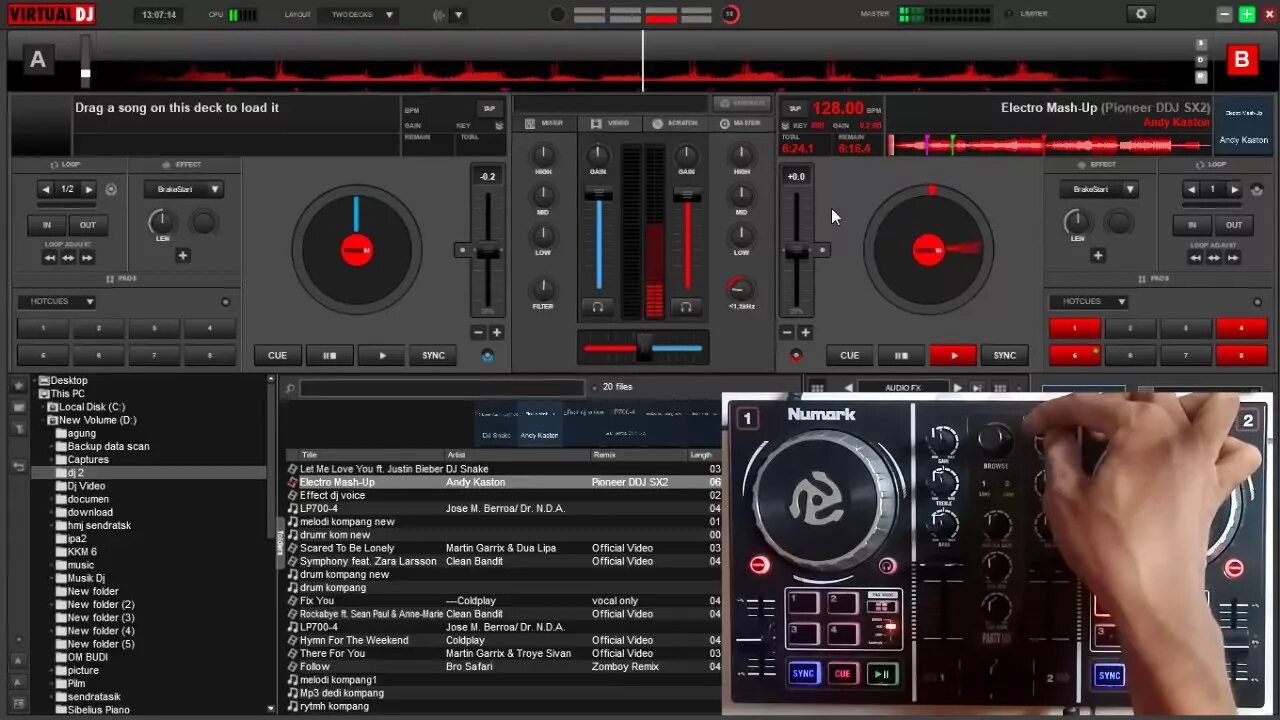
Task: Open the settings gear in the top bar
Action: pyautogui.click(x=1141, y=14)
